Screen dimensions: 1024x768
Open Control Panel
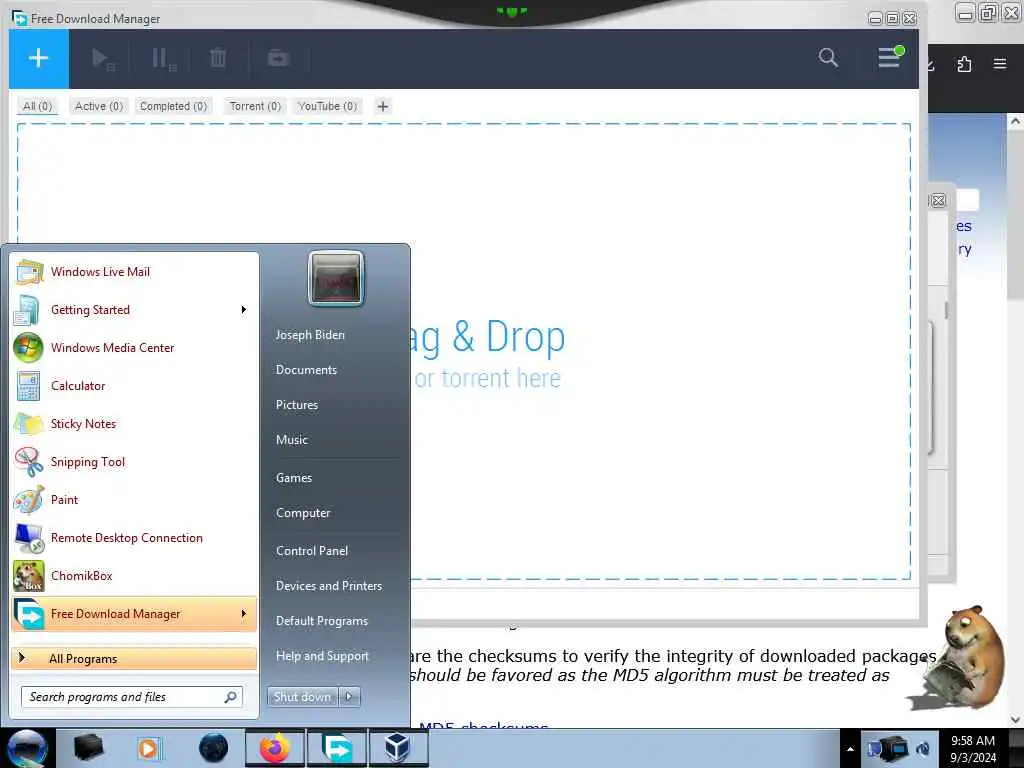312,551
